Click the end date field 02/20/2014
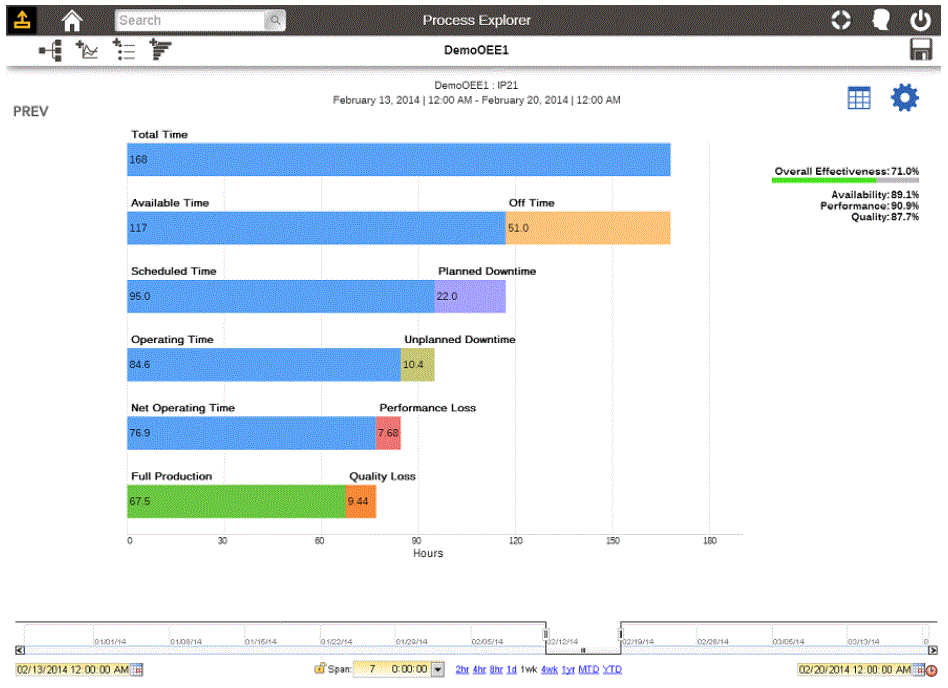Image resolution: width=948 pixels, height=688 pixels. coord(854,669)
